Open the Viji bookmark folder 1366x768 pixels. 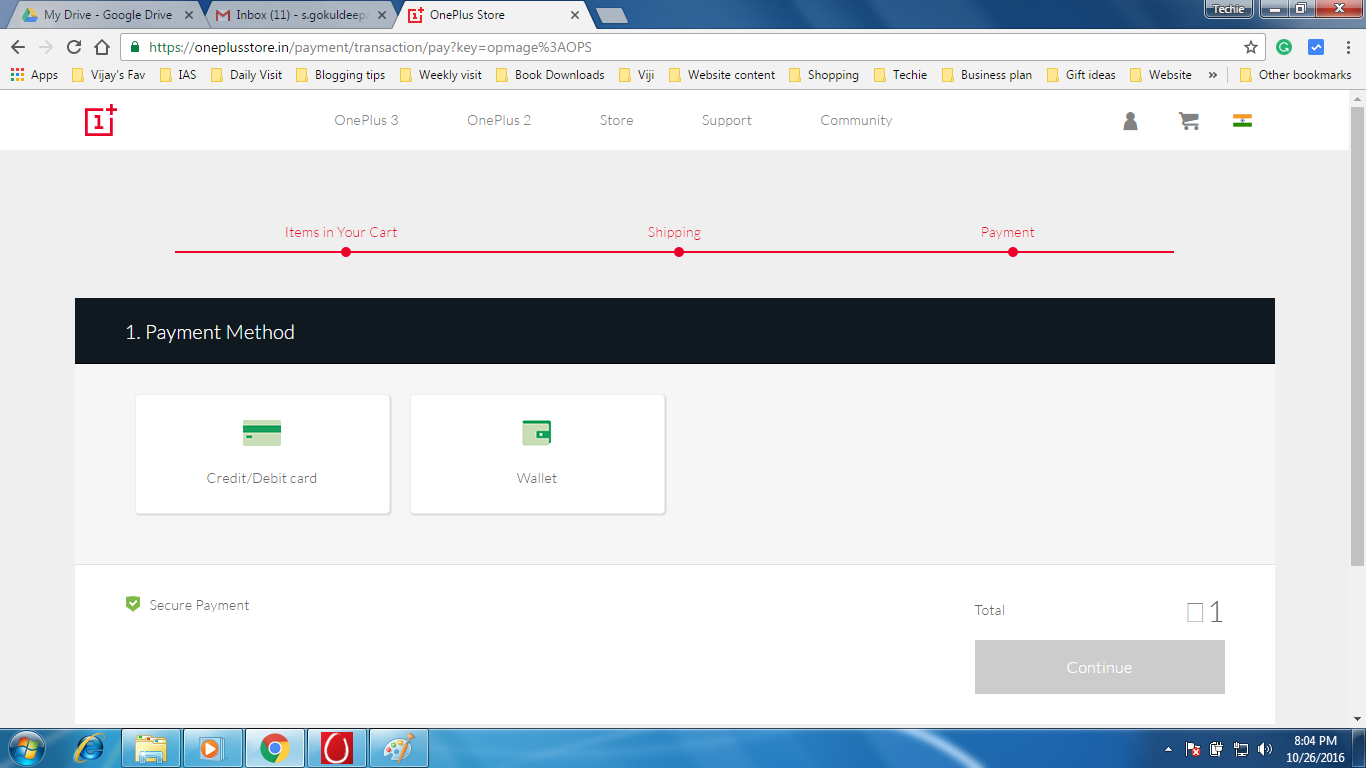[x=636, y=75]
